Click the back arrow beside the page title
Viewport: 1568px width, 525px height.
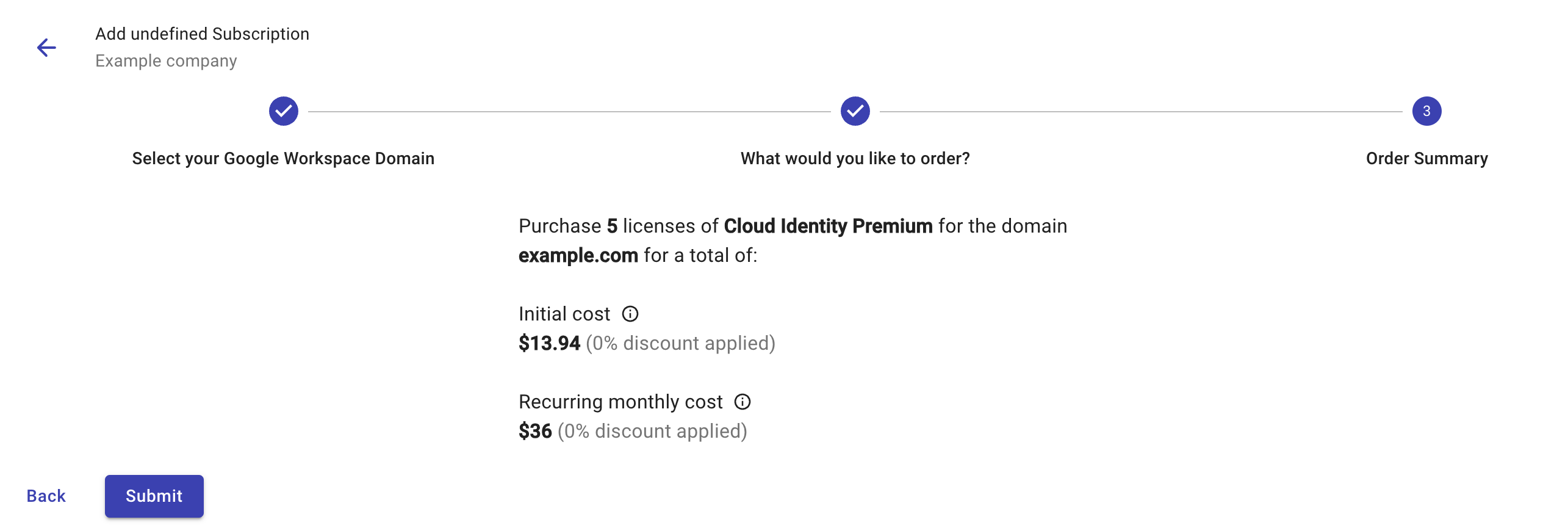(46, 46)
